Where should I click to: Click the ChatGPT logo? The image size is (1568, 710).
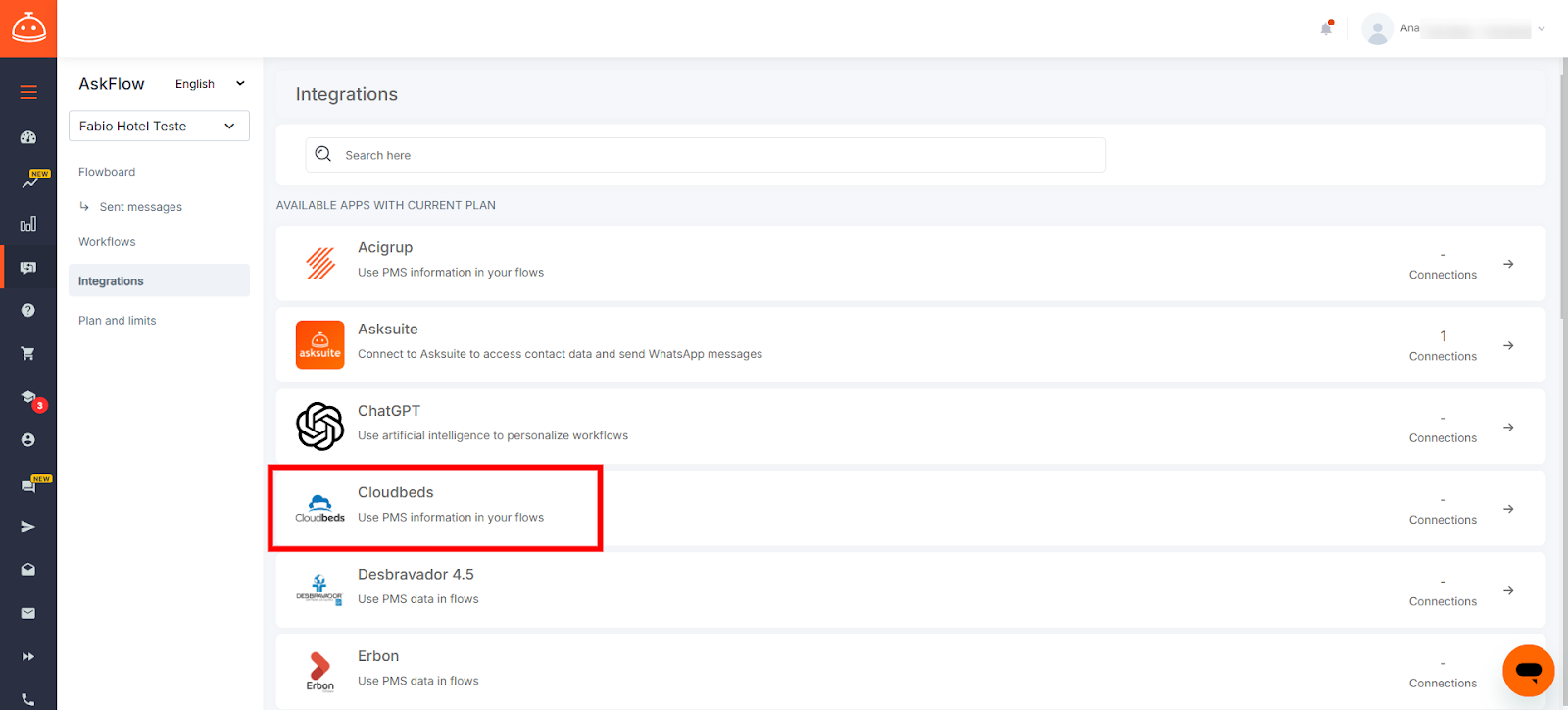[x=320, y=427]
